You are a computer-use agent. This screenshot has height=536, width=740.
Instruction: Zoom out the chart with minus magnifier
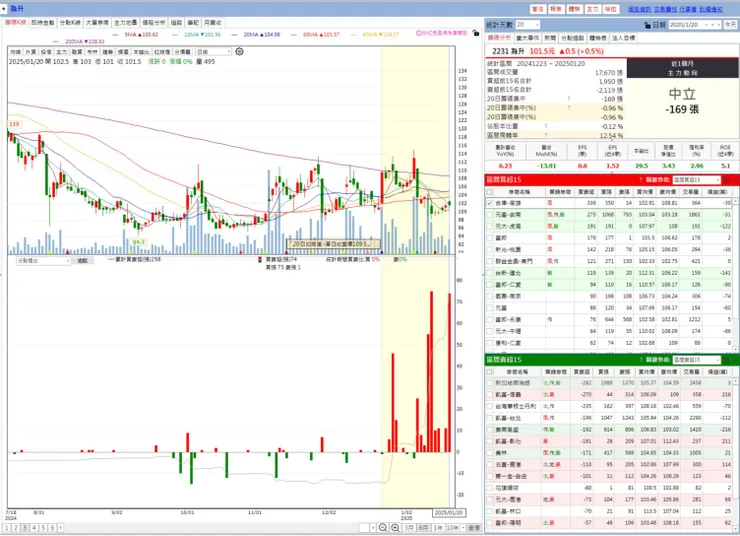383,528
